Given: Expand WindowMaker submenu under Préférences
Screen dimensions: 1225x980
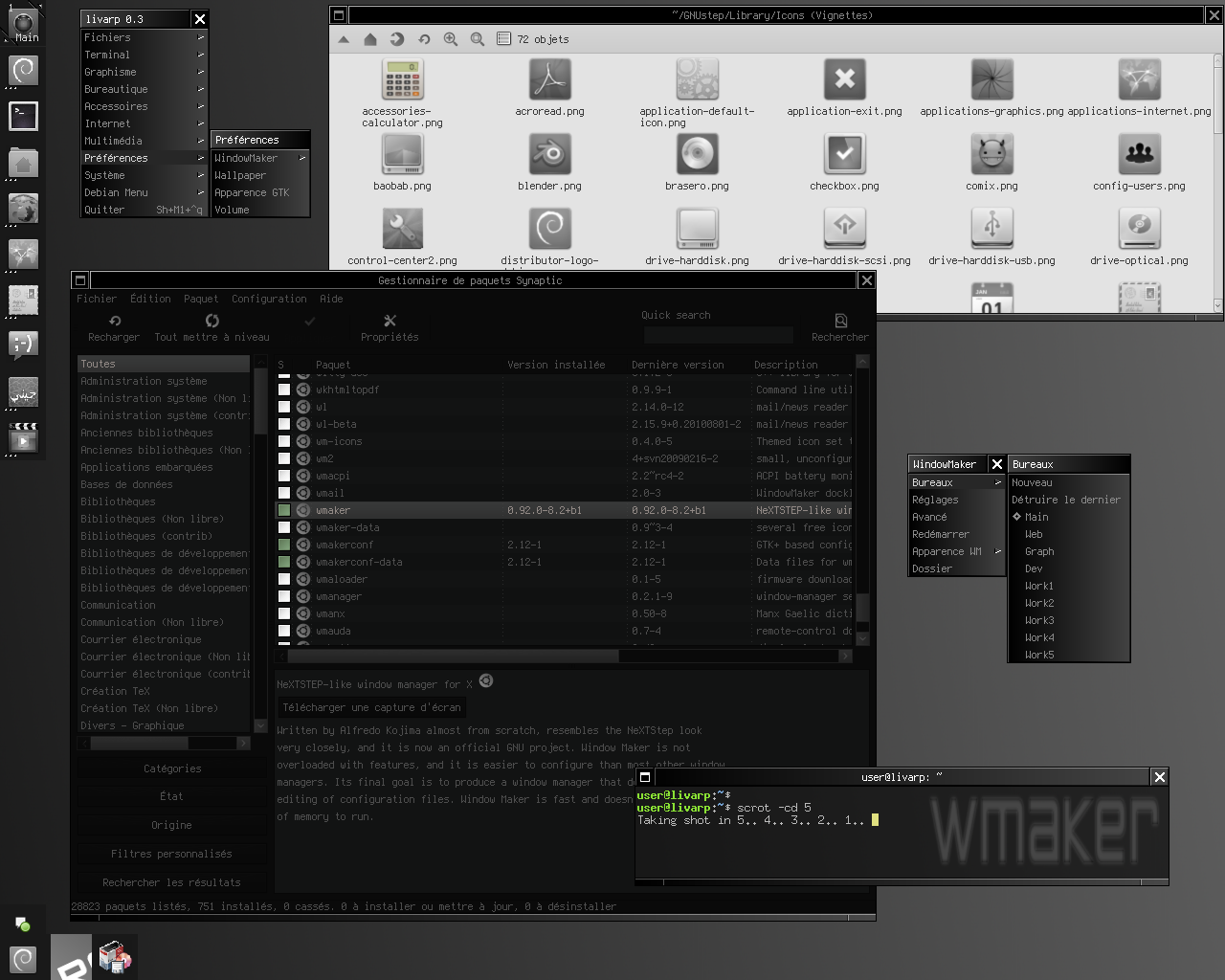Looking at the screenshot, I should 260,158.
